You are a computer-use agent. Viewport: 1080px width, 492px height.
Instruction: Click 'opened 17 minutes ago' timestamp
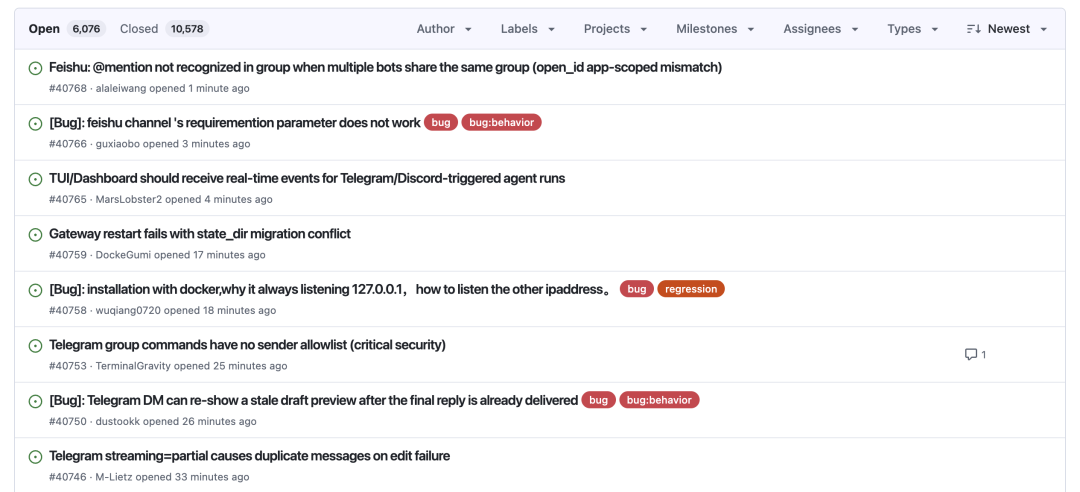[x=210, y=255]
